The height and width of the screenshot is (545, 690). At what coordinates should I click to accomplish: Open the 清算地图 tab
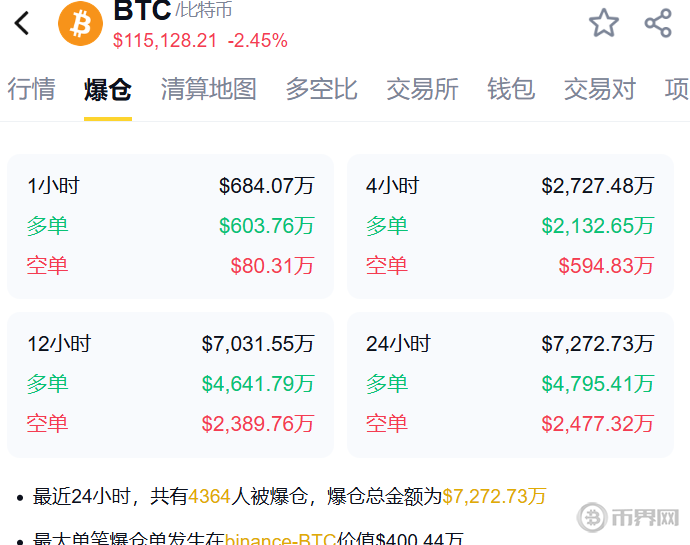pos(209,89)
